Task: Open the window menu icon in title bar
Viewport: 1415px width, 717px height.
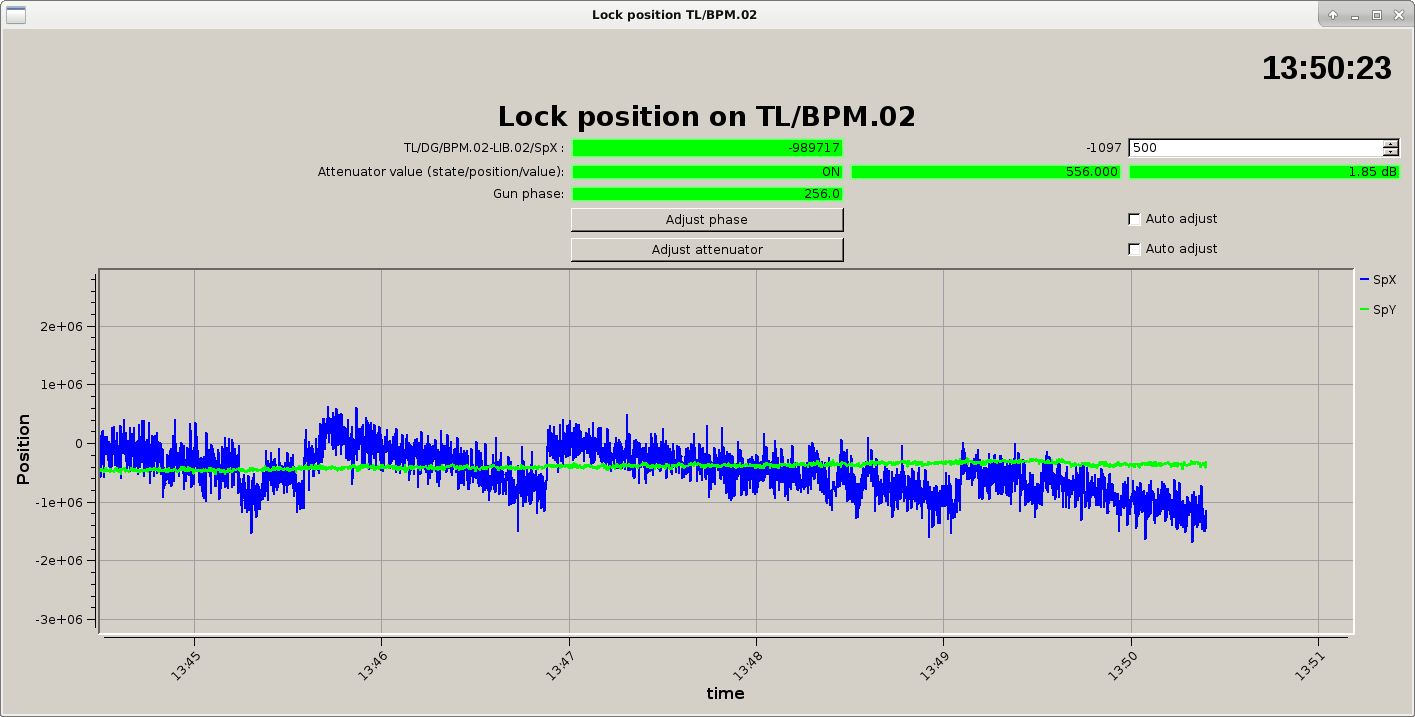Action: 13,14
